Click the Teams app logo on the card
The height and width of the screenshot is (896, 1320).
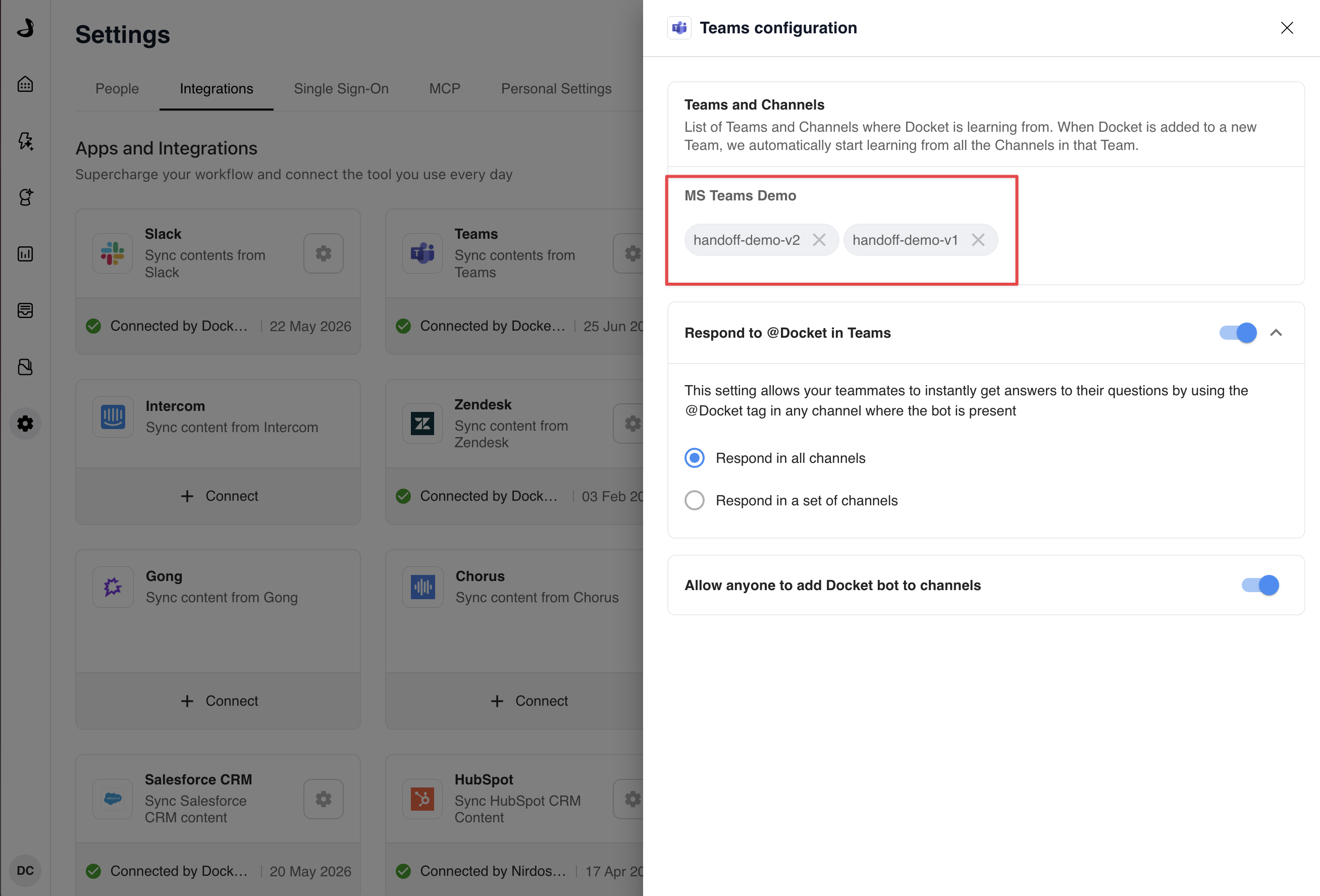pos(422,253)
